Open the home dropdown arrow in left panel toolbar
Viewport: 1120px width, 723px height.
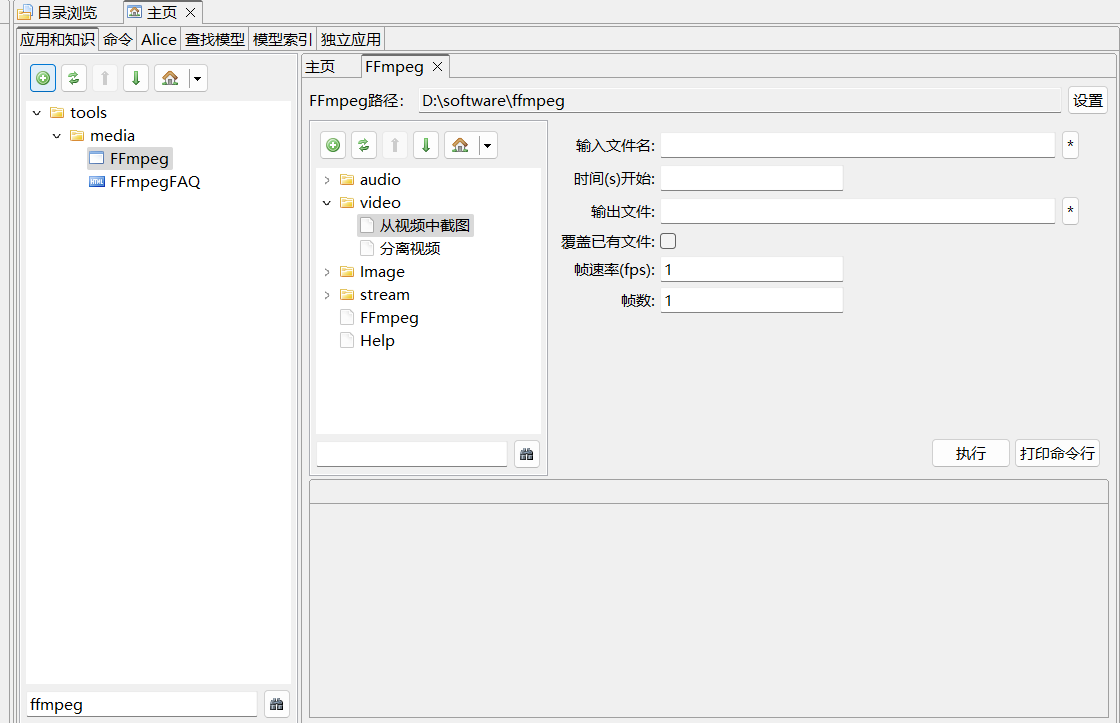coord(198,78)
